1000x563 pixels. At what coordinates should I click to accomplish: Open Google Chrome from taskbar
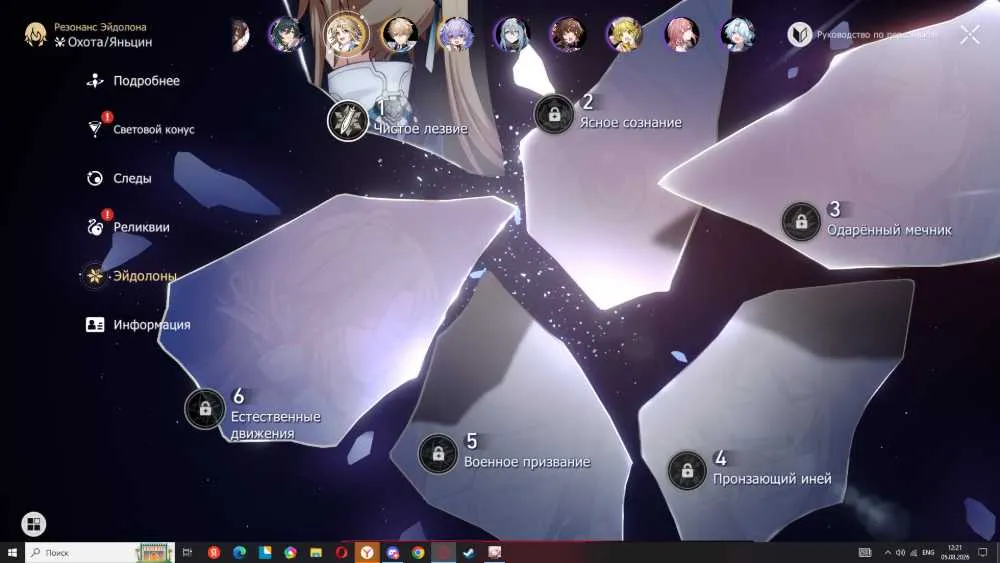coord(418,552)
